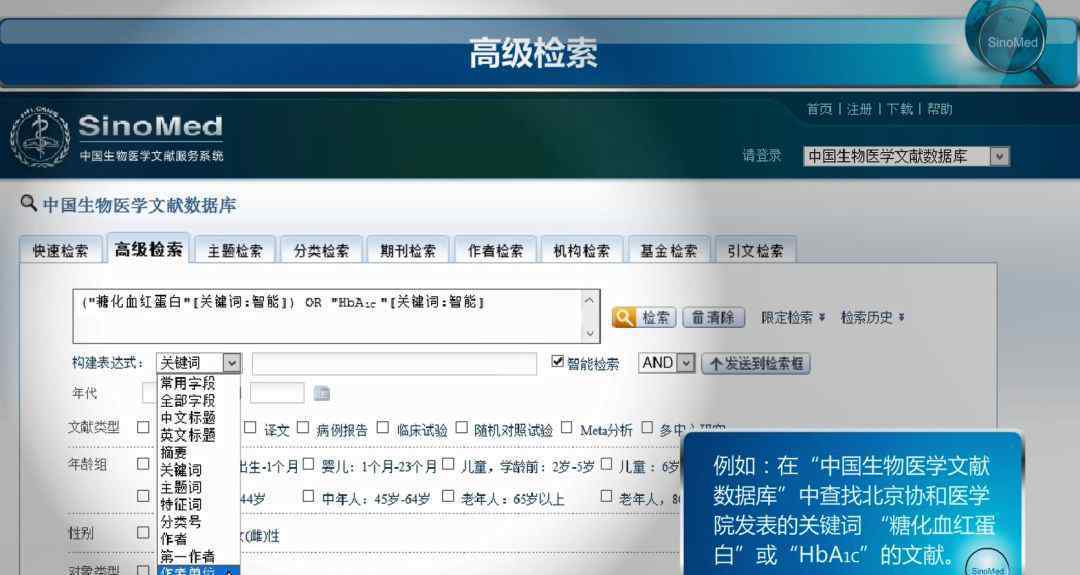Switch to 快速检索 tab
The image size is (1080, 575).
click(x=61, y=251)
